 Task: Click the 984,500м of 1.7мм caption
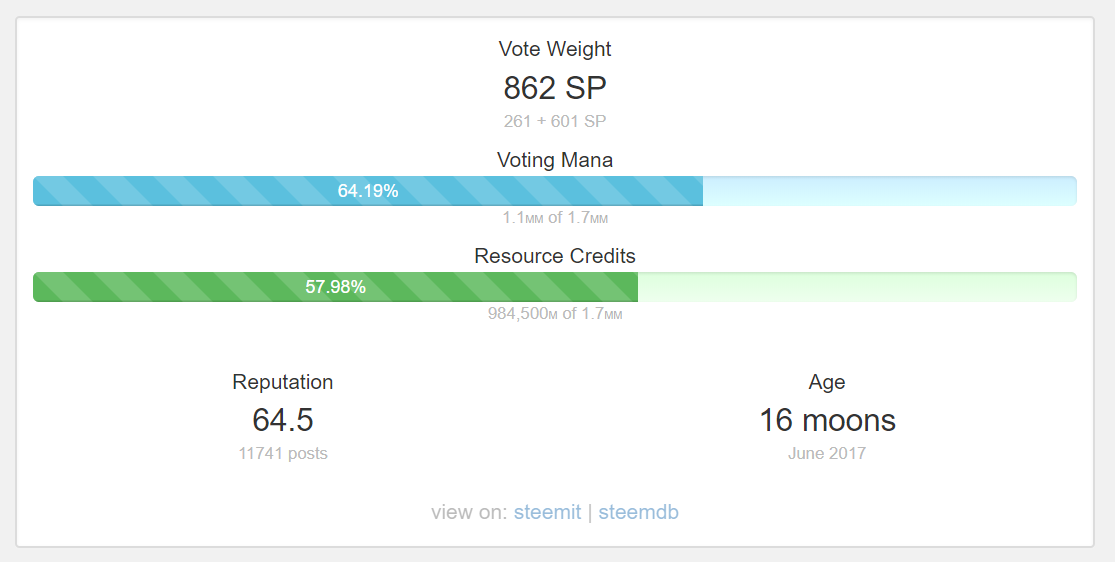coord(555,314)
